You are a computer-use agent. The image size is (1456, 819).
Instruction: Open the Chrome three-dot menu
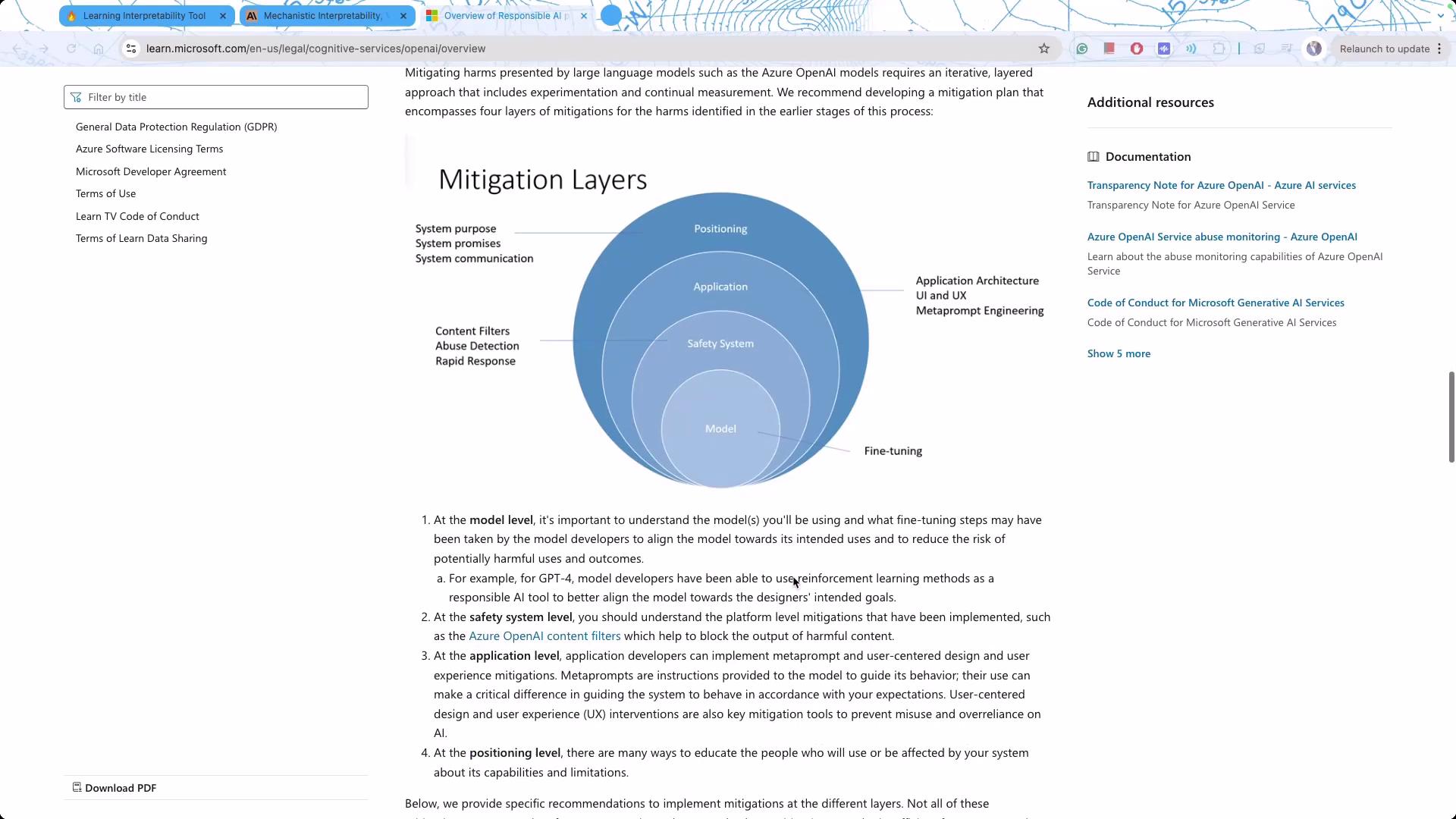[1439, 49]
